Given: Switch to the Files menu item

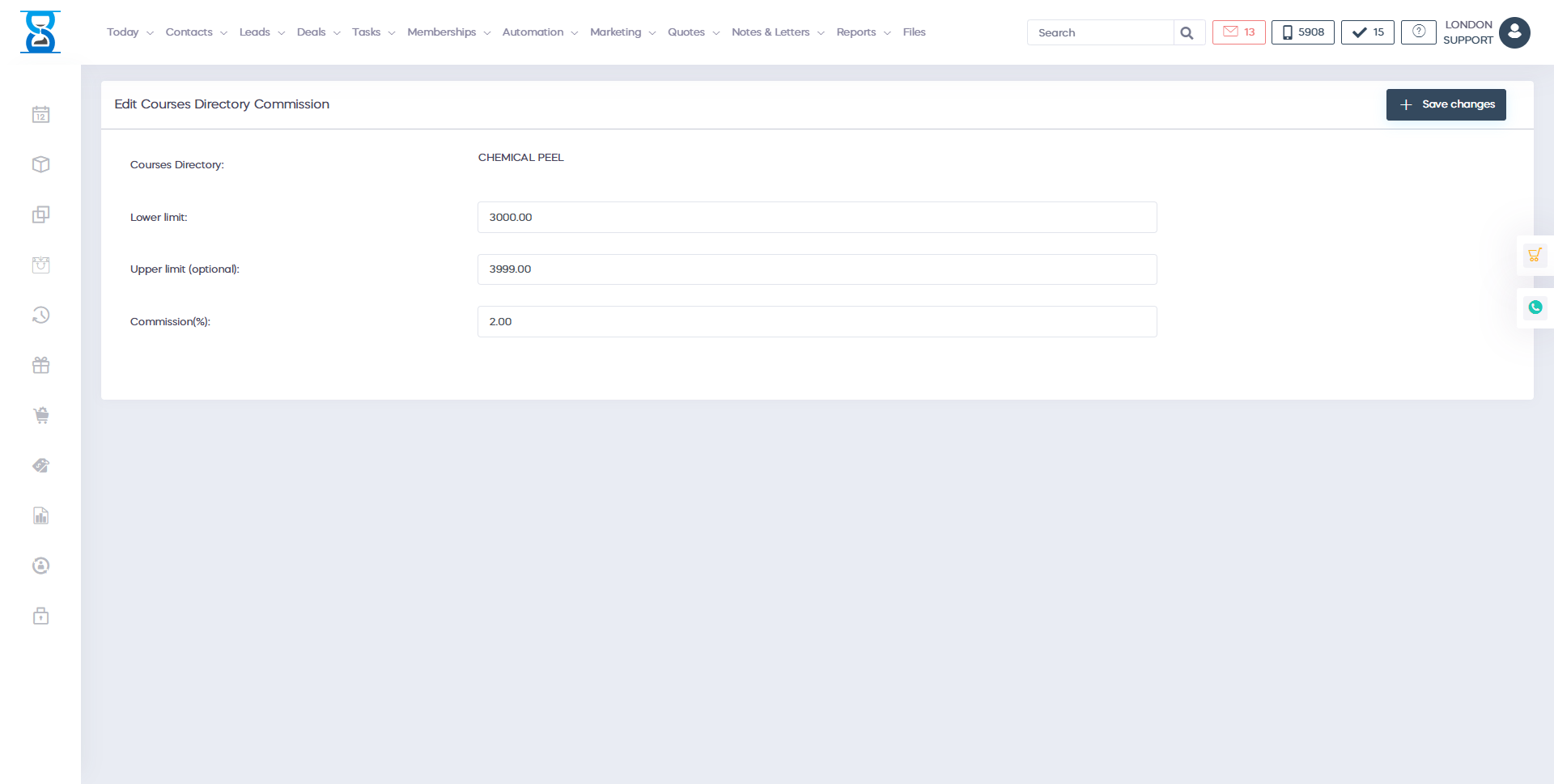Looking at the screenshot, I should pyautogui.click(x=914, y=32).
